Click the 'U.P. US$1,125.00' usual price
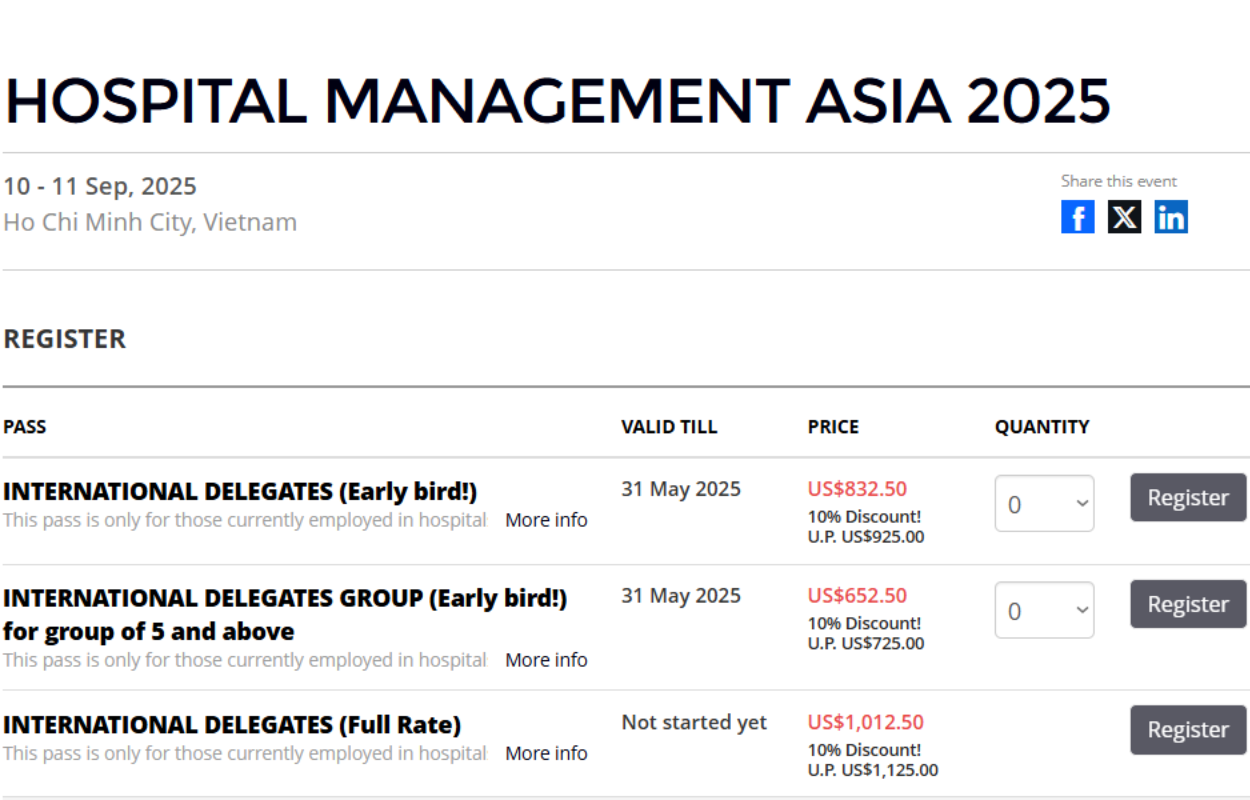 pos(873,770)
